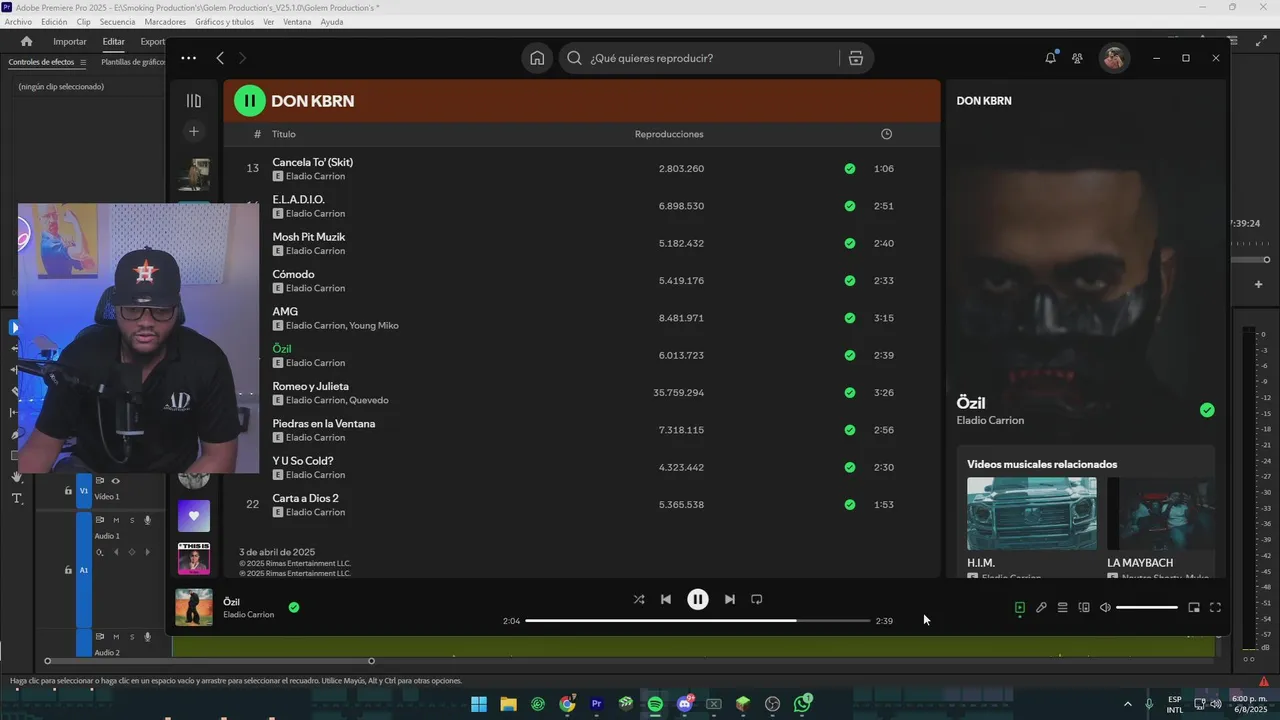Skip to next track in Spotify
This screenshot has width=1280, height=720.
tap(730, 599)
